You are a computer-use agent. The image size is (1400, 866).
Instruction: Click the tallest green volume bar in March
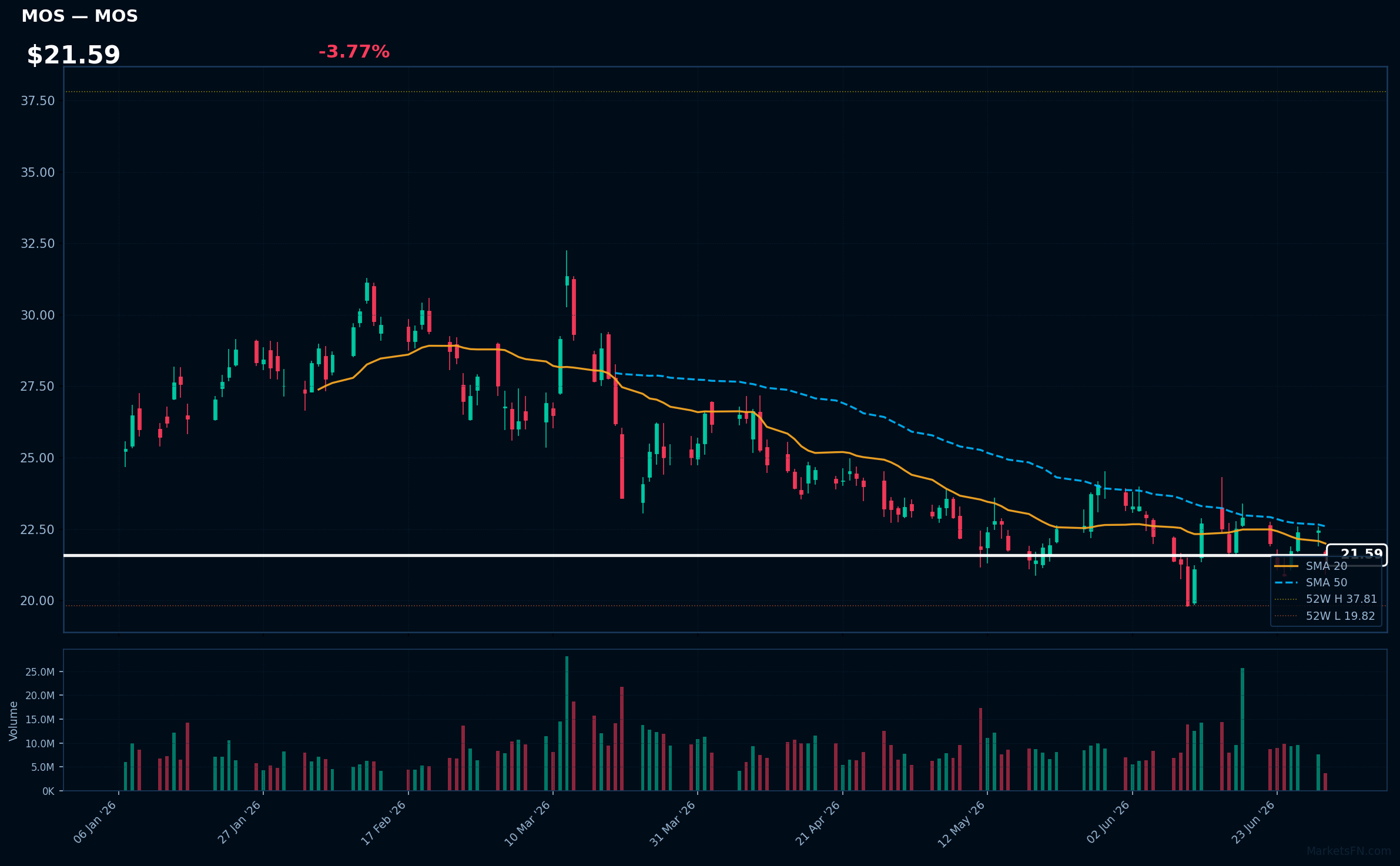click(x=567, y=723)
